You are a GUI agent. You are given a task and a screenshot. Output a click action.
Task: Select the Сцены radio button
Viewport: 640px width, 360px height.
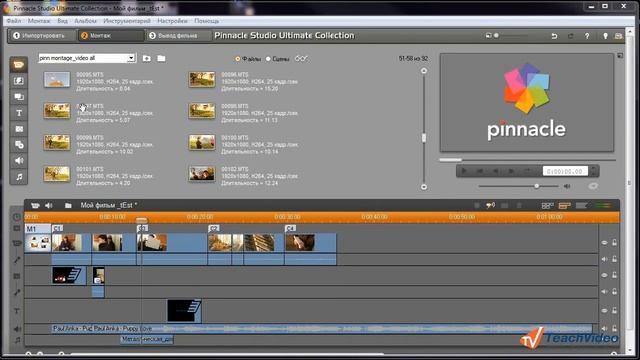(268, 59)
